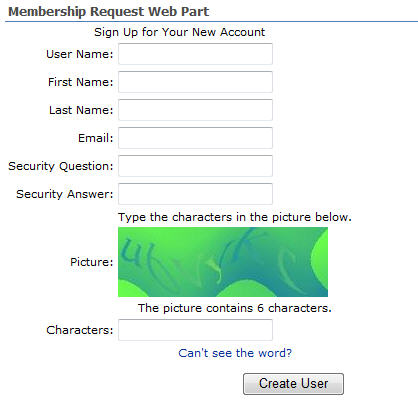Activate the Security Question field
This screenshot has height=410, width=418.
tap(195, 166)
